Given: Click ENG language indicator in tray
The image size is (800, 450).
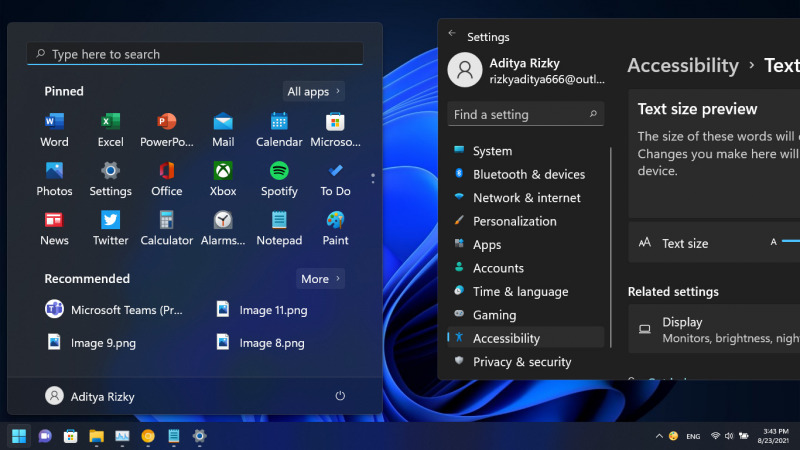Looking at the screenshot, I should [693, 436].
